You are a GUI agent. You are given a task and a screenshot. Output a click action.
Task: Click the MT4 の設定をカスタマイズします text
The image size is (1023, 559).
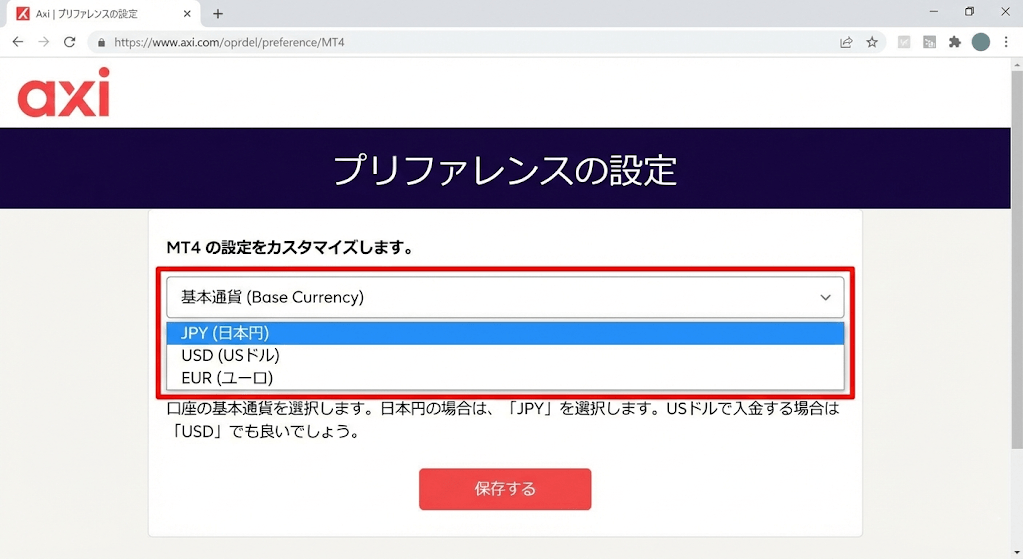[290, 248]
